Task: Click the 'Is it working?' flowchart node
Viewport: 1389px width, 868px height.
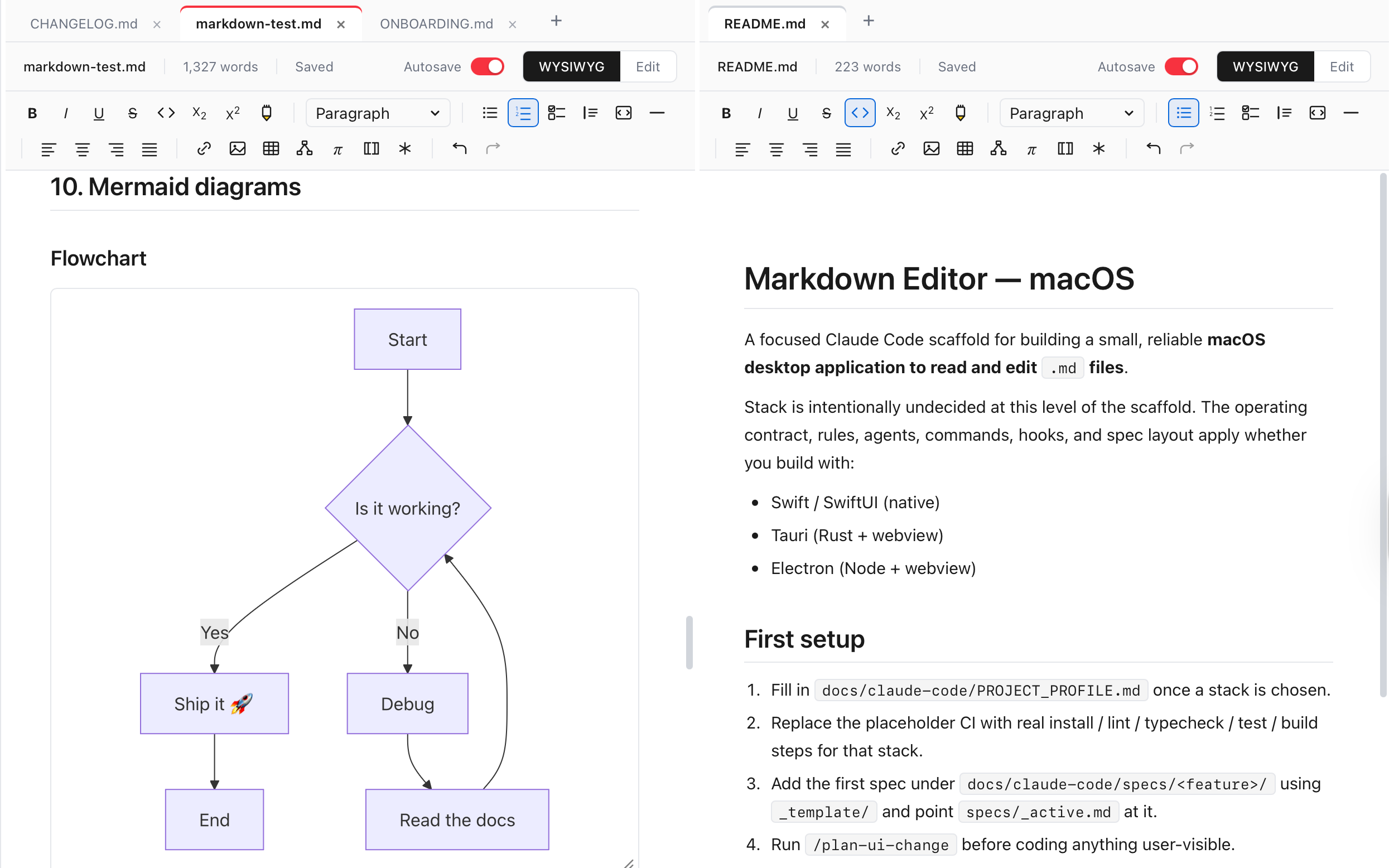Action: tap(408, 508)
